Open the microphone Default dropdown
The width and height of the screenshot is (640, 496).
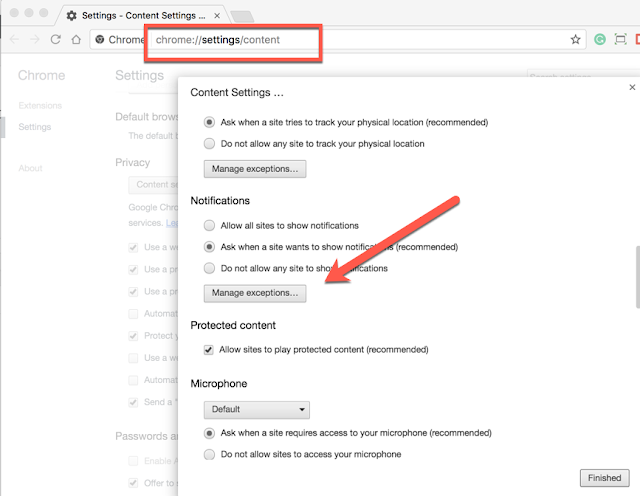[257, 409]
